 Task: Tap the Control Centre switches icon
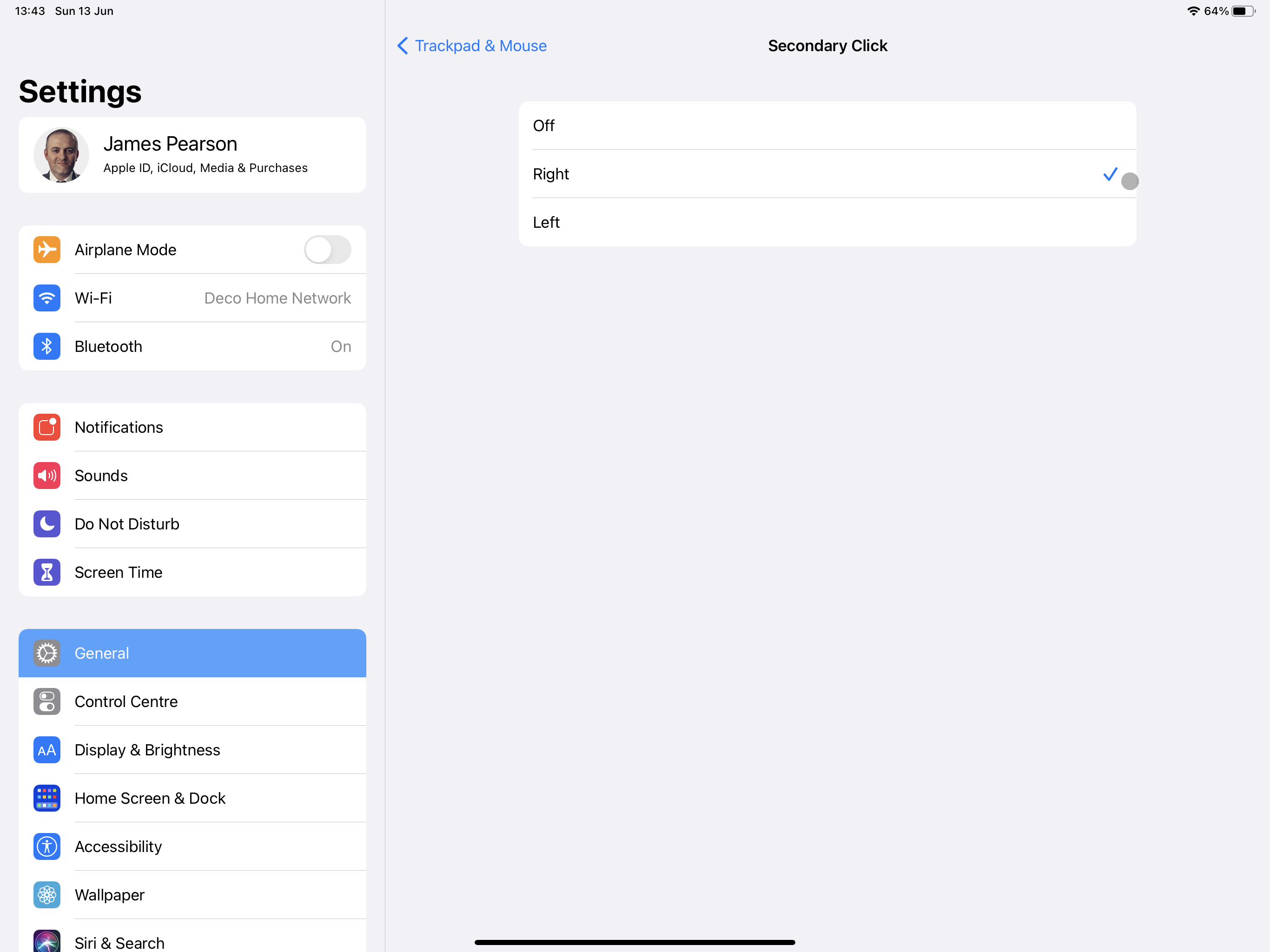coord(46,701)
